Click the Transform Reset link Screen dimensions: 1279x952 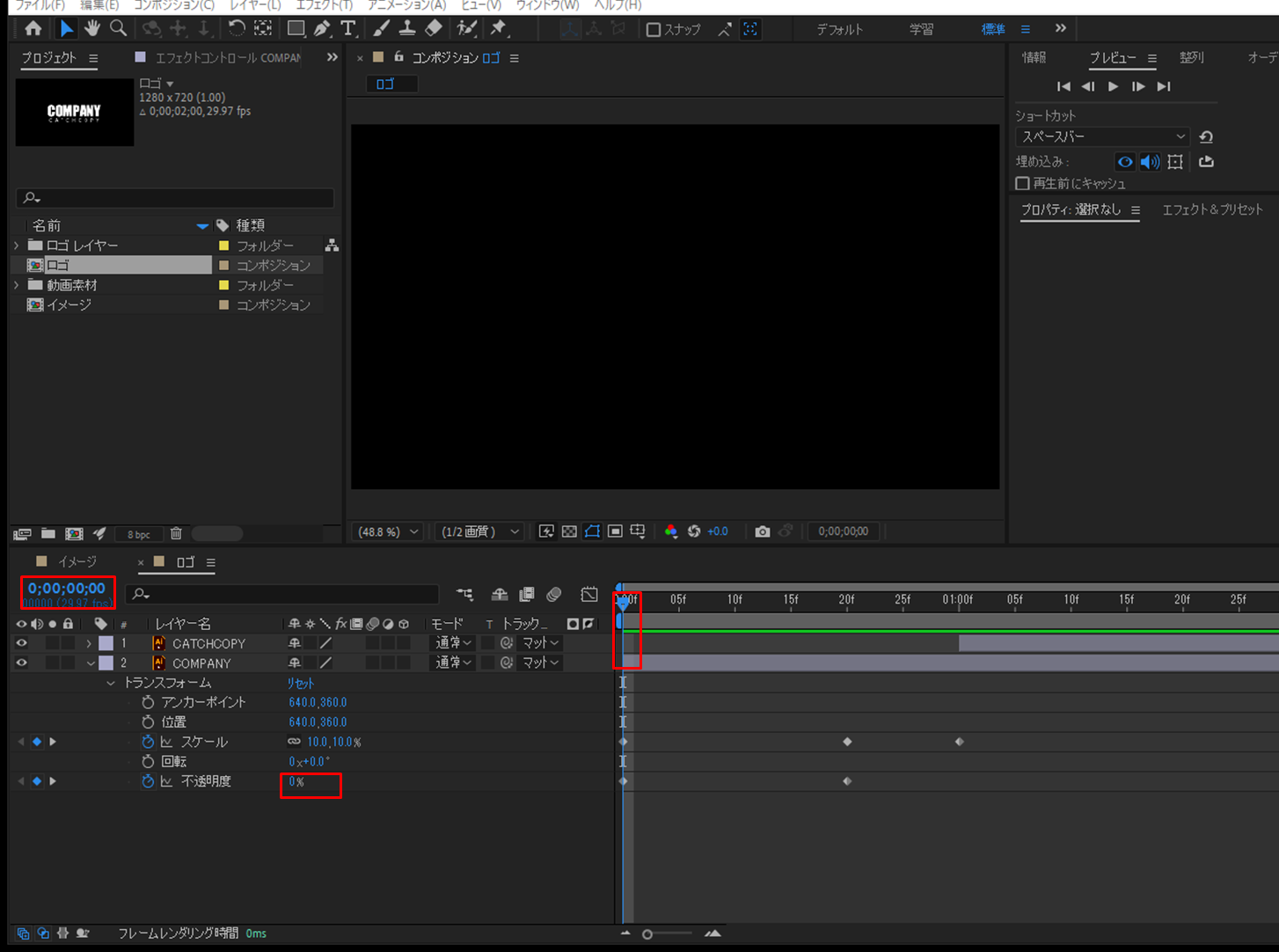(x=300, y=683)
